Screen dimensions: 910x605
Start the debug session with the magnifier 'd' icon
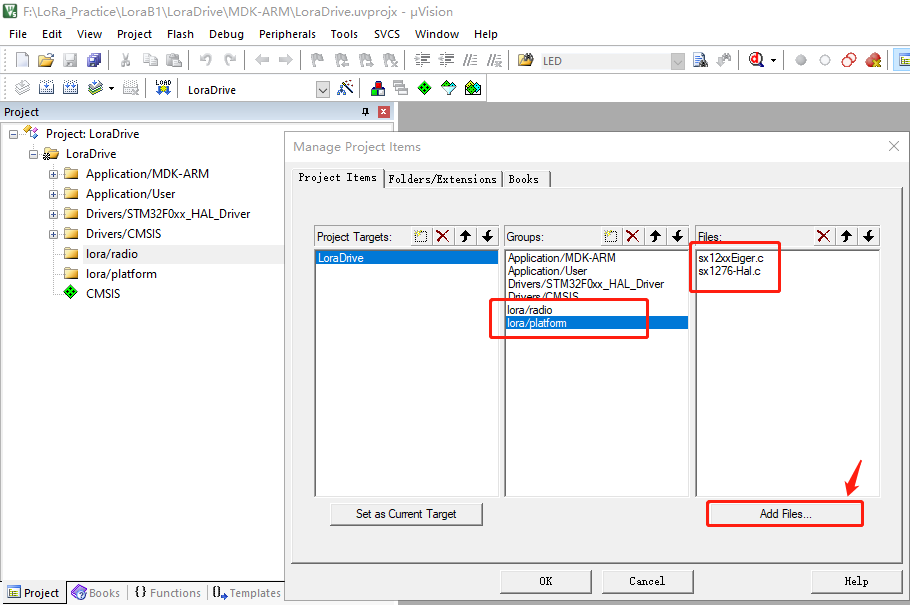coord(756,60)
